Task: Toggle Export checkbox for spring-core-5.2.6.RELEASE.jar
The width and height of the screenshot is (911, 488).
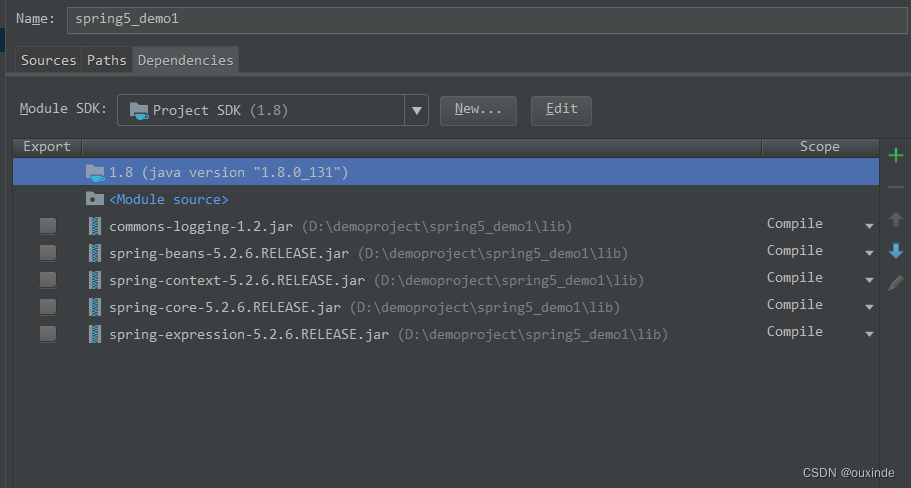Action: (48, 306)
